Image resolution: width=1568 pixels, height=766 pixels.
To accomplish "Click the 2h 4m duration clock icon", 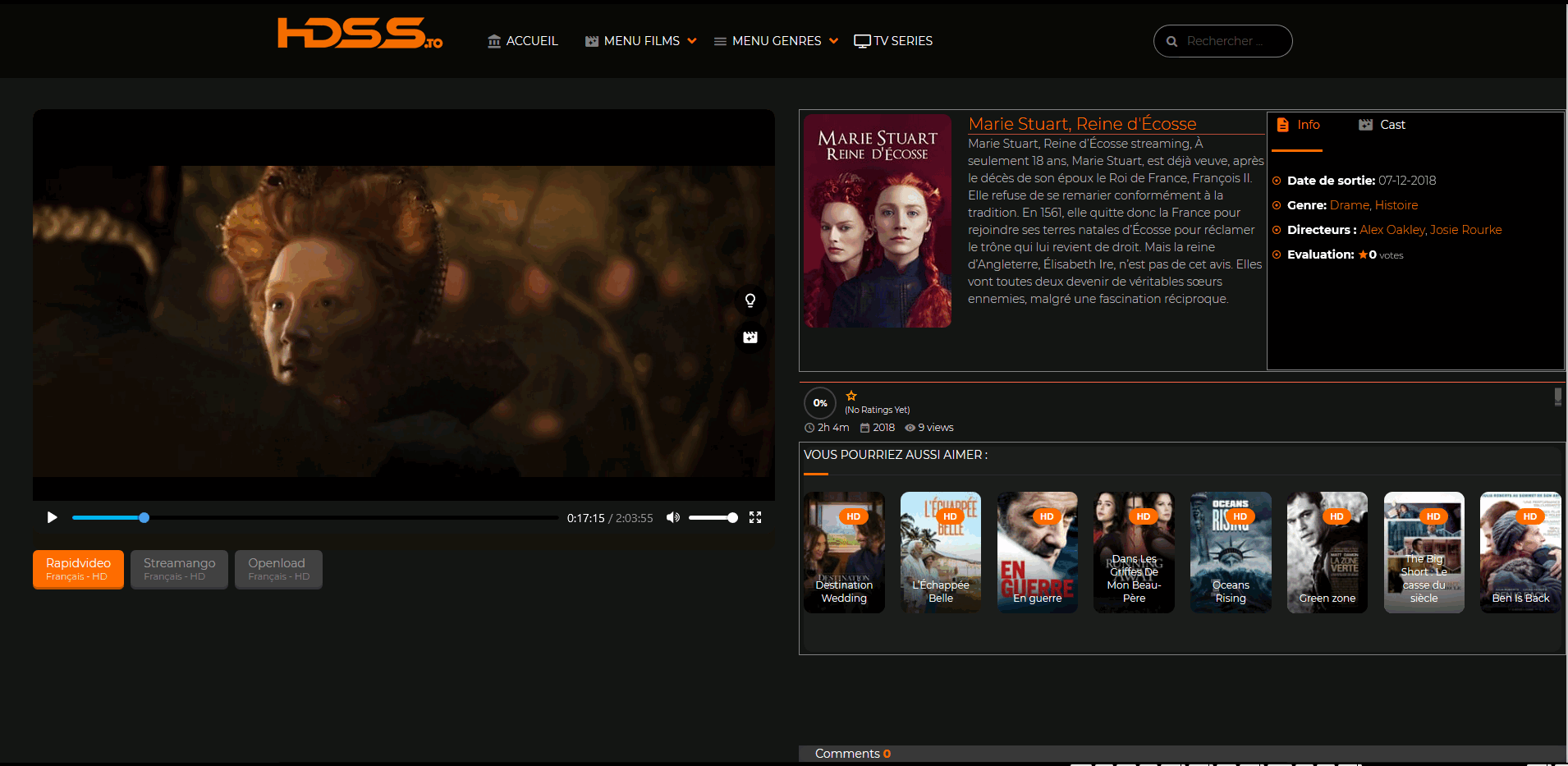I will point(809,428).
